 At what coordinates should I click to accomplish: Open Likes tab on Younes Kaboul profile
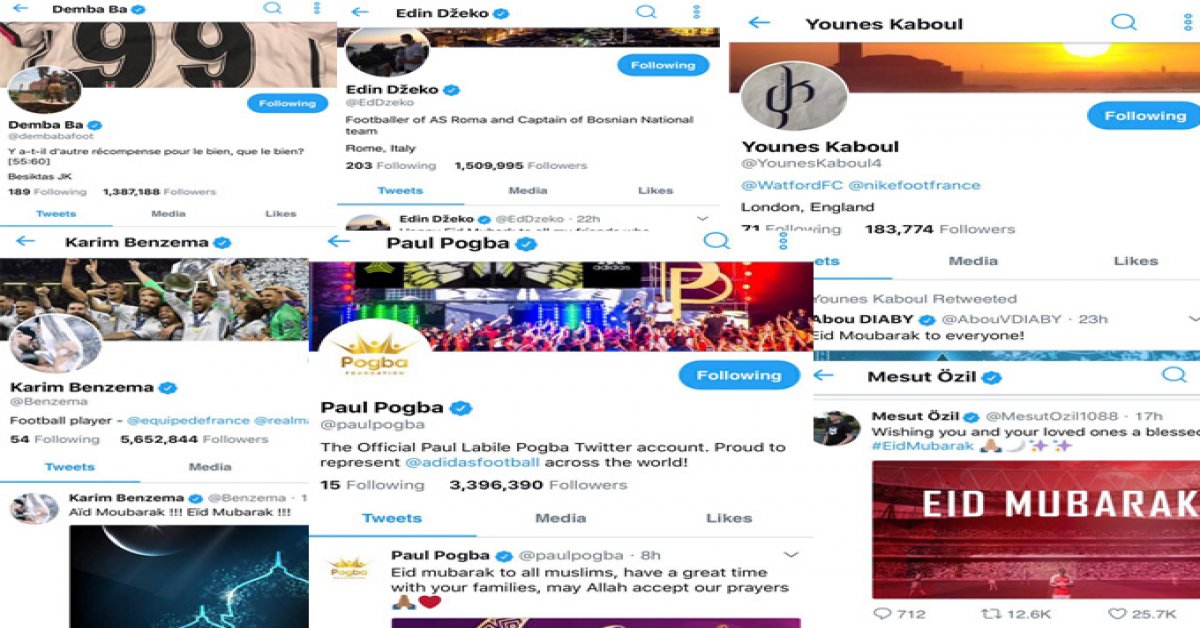[1135, 260]
